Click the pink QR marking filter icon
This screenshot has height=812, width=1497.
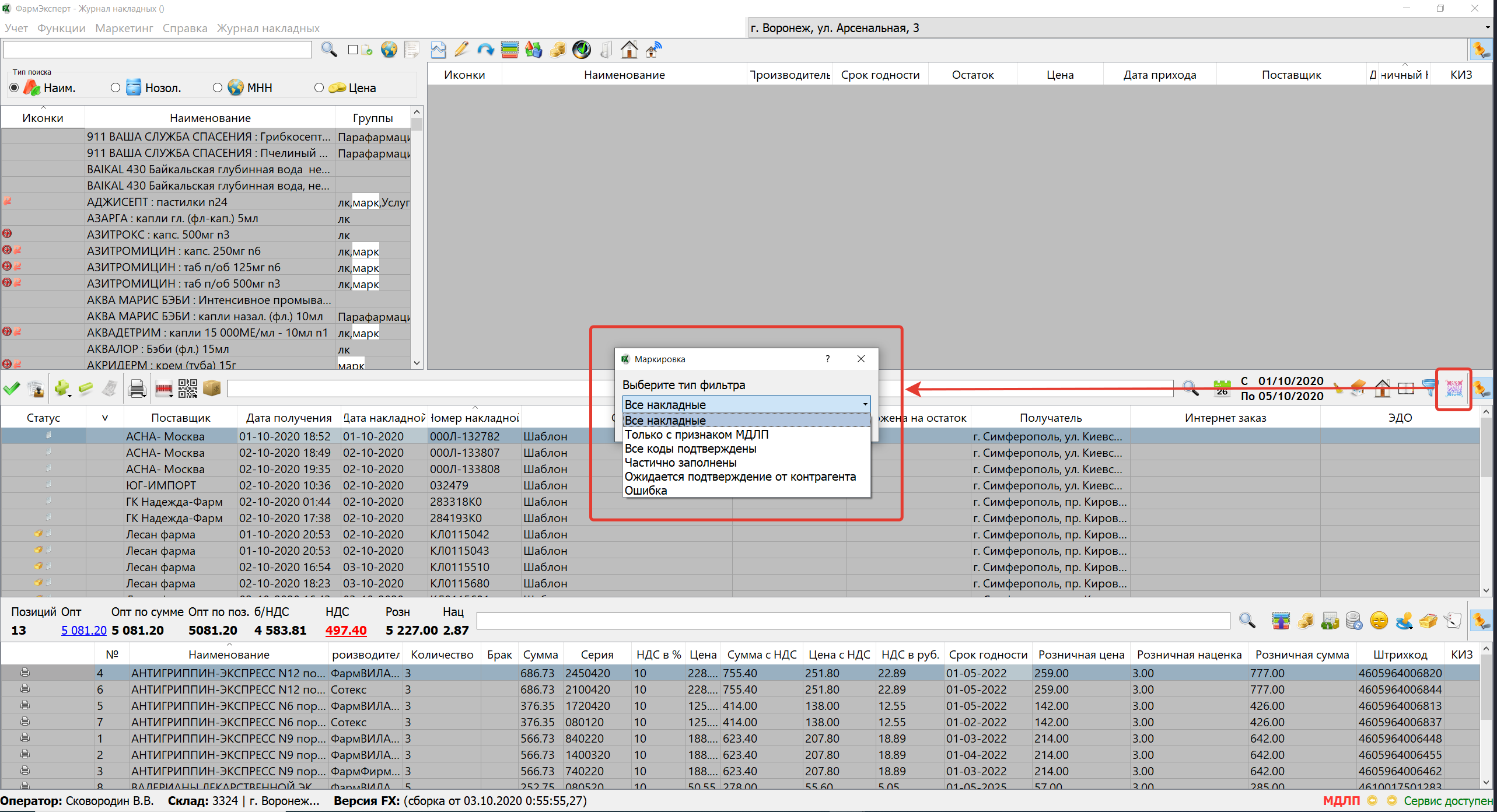click(x=1453, y=388)
